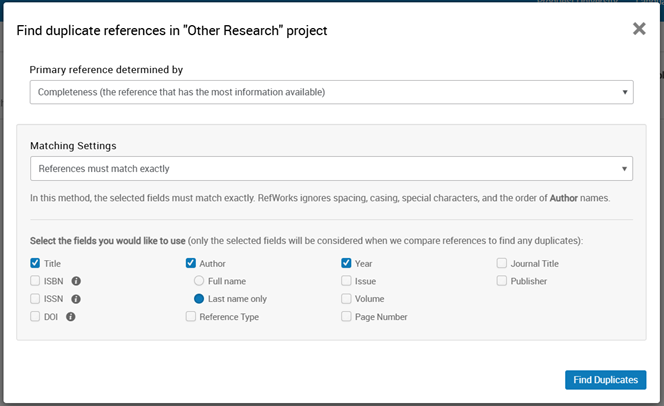
Task: Check the Publisher field
Action: click(502, 281)
